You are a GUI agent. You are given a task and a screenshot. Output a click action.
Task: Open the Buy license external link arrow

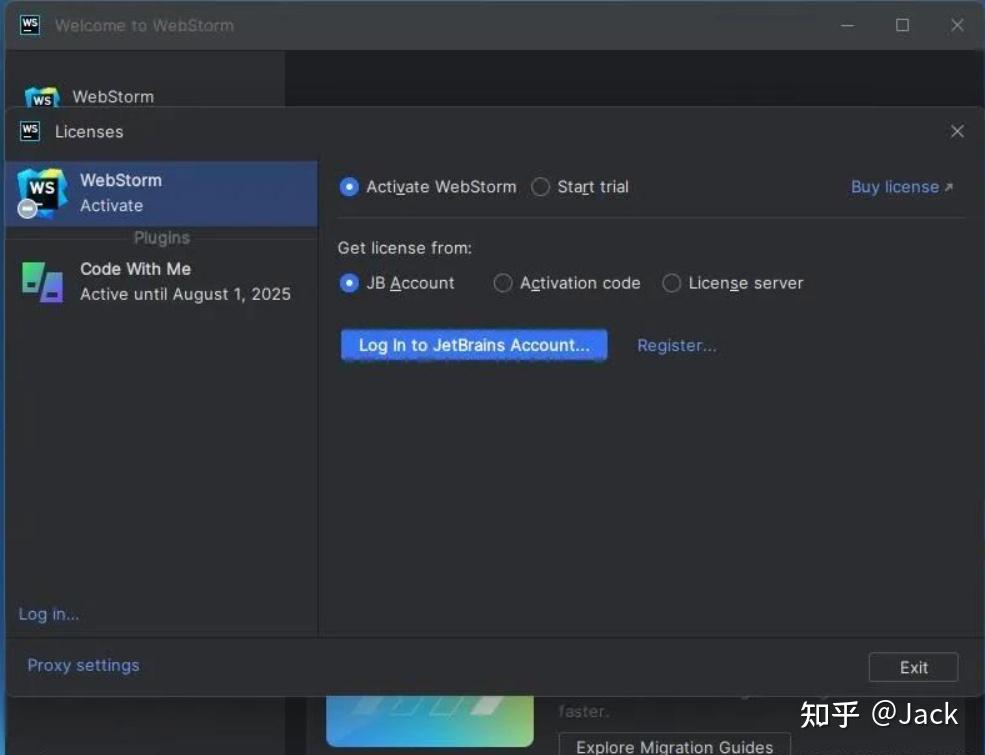(950, 186)
